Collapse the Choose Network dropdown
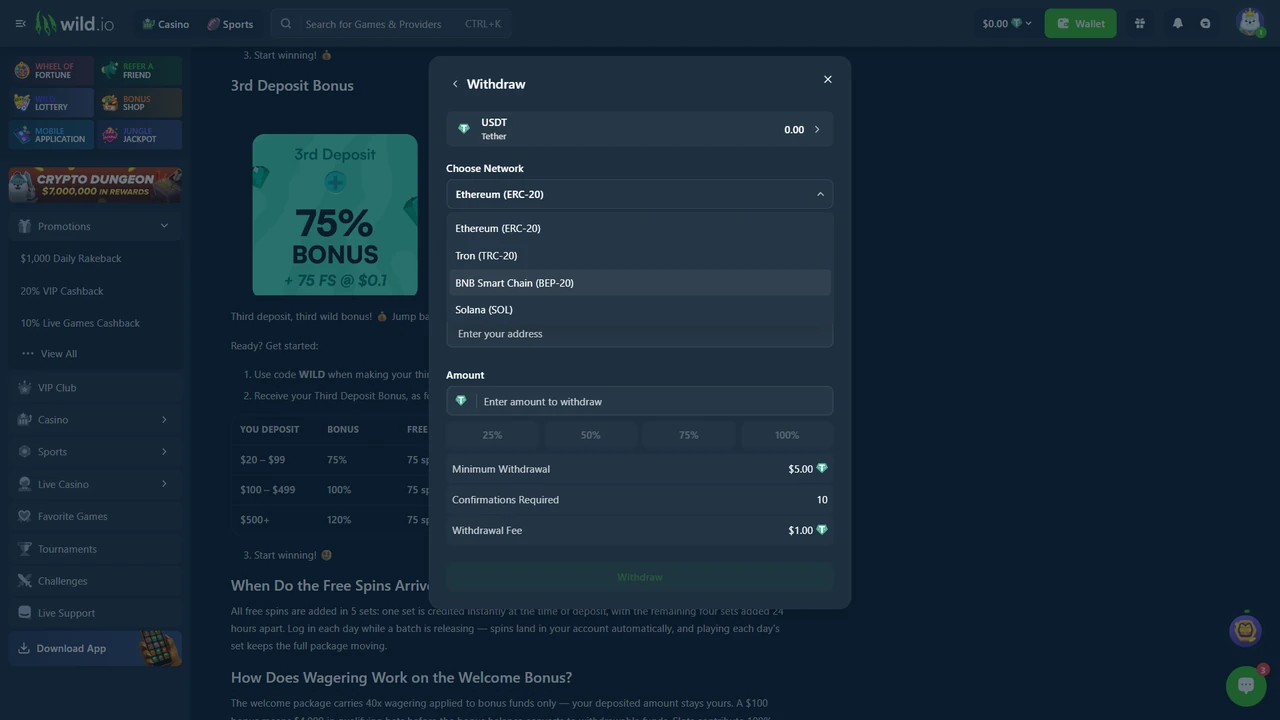Image resolution: width=1280 pixels, height=720 pixels. pyautogui.click(x=639, y=194)
